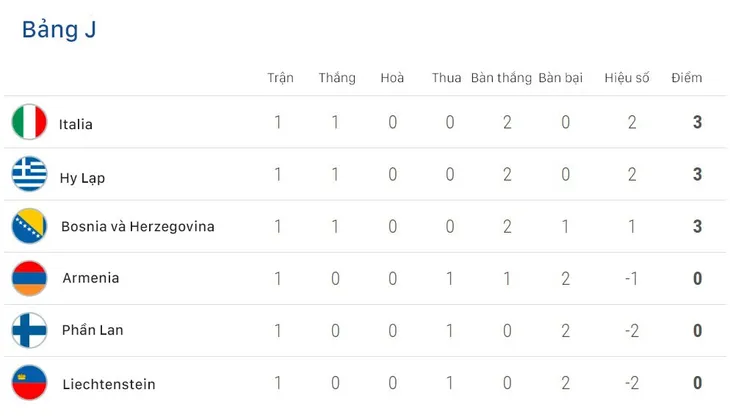Screen dimensions: 730x417
Task: Open the Italia team link
Action: tap(75, 124)
